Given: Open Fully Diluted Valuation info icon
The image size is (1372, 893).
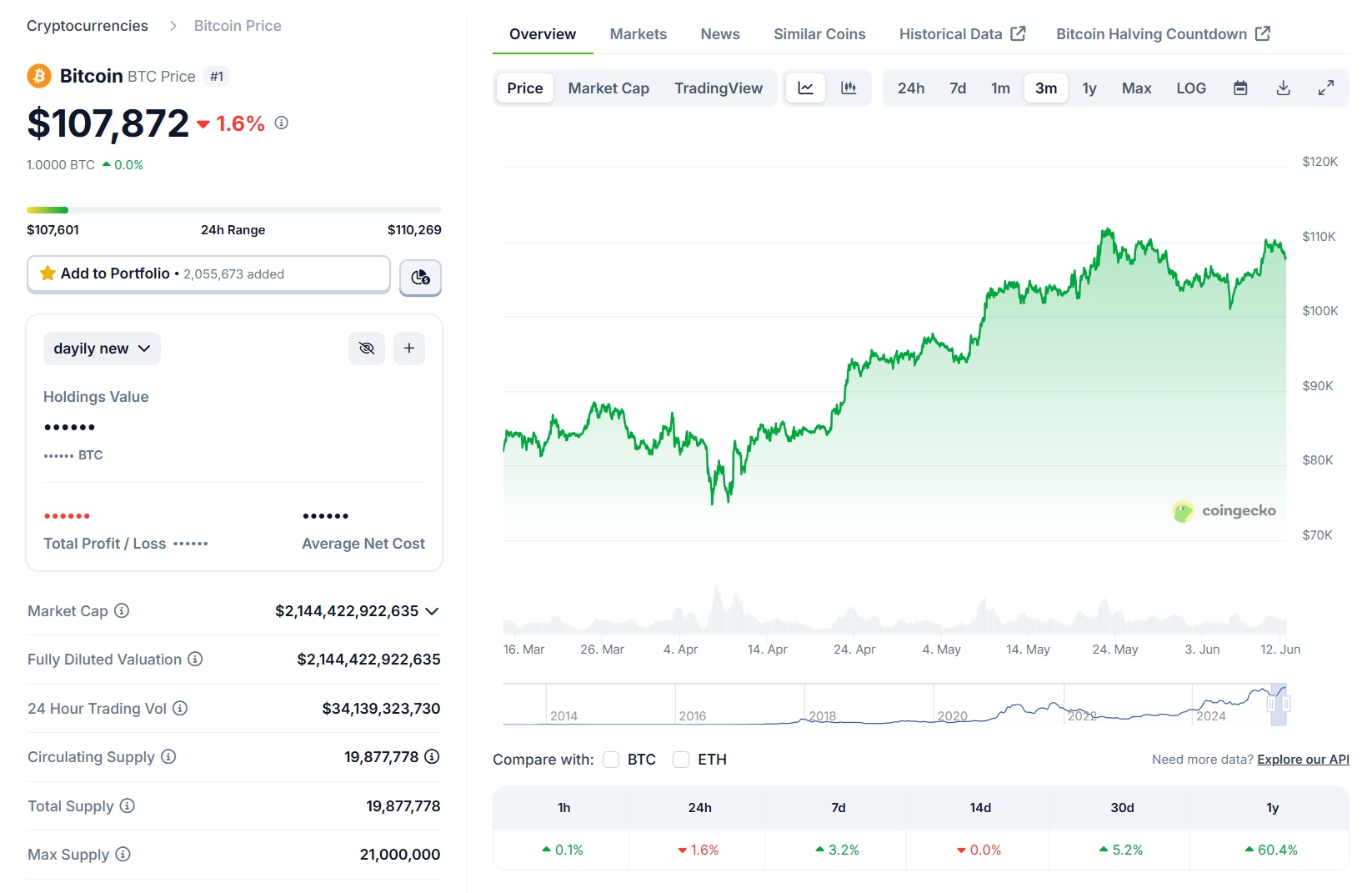Looking at the screenshot, I should 195,659.
